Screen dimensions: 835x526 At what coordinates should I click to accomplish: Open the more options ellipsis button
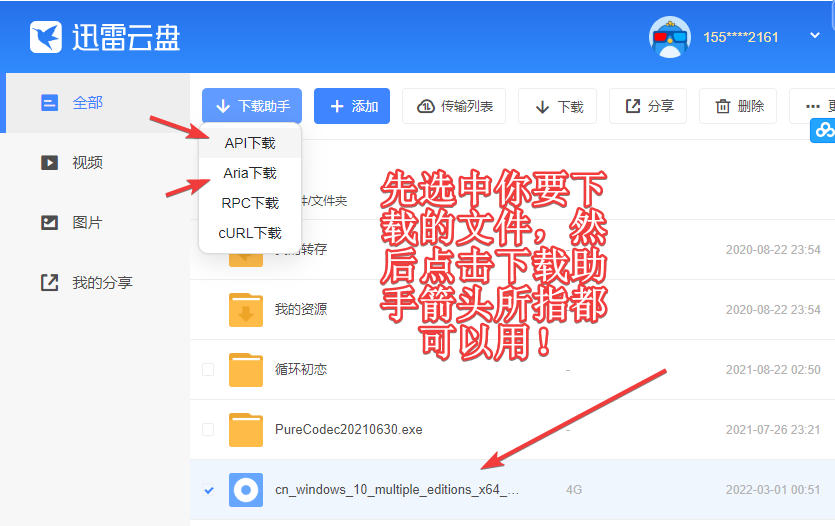click(x=813, y=106)
